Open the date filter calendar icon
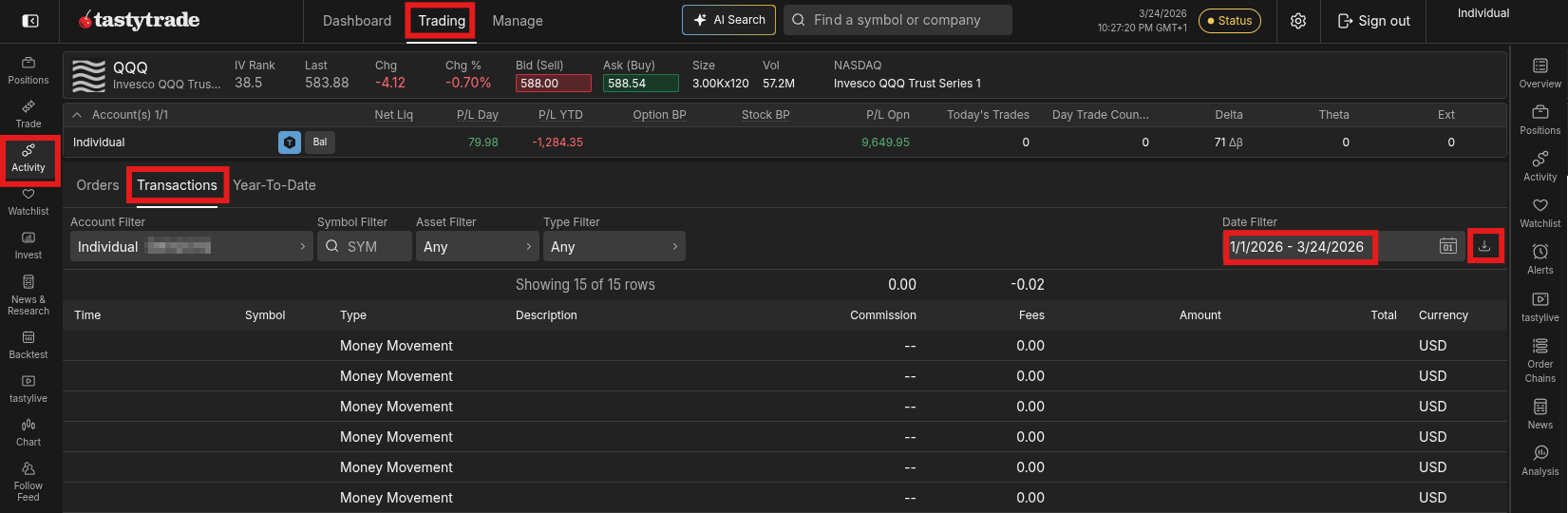The image size is (1568, 513). click(1447, 246)
